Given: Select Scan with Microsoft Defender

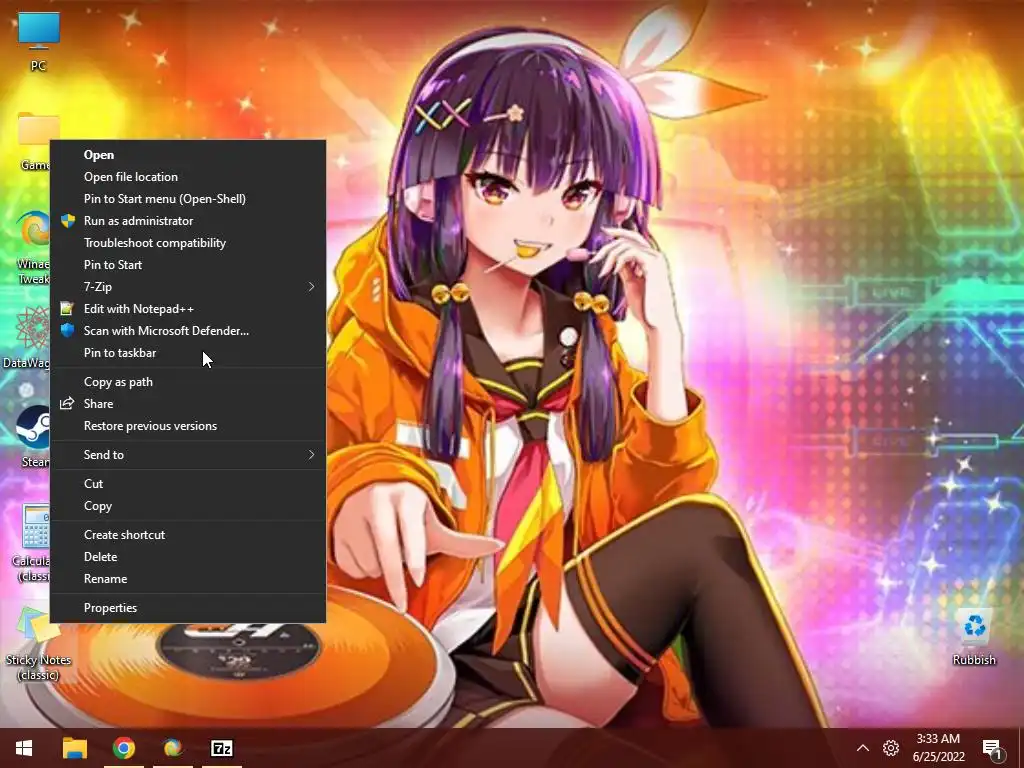Looking at the screenshot, I should [188, 331].
